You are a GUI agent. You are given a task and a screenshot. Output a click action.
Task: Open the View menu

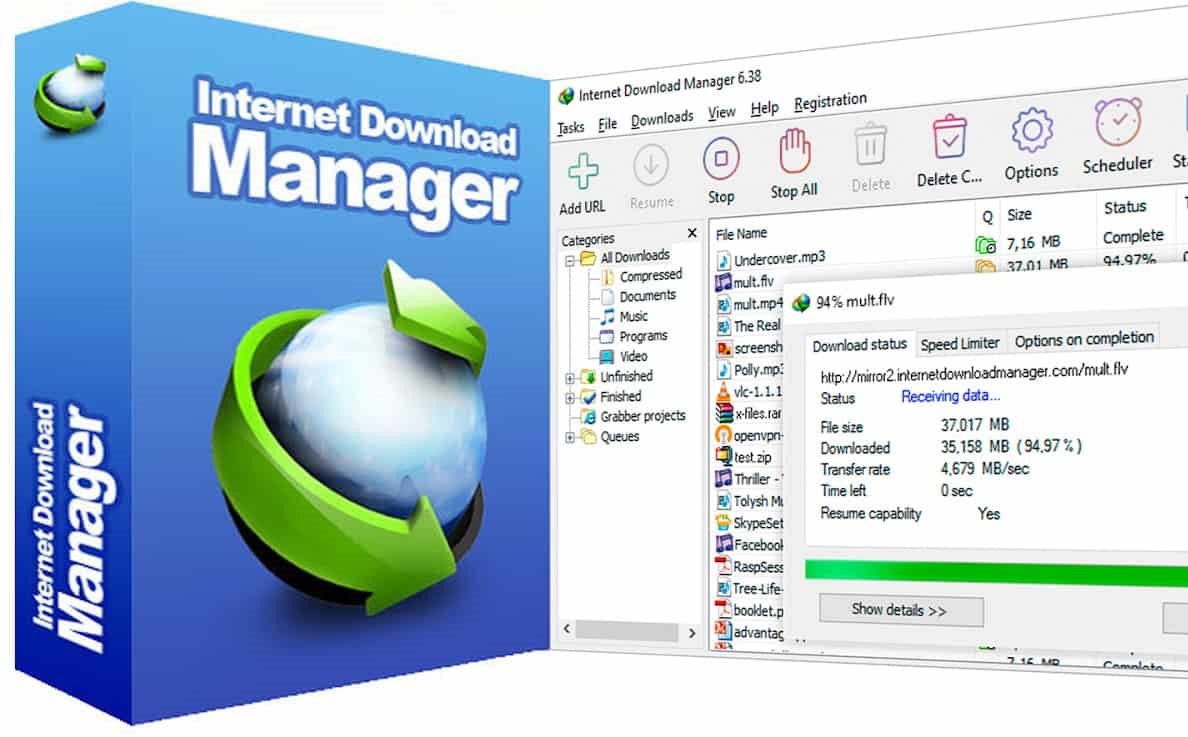pyautogui.click(x=721, y=113)
